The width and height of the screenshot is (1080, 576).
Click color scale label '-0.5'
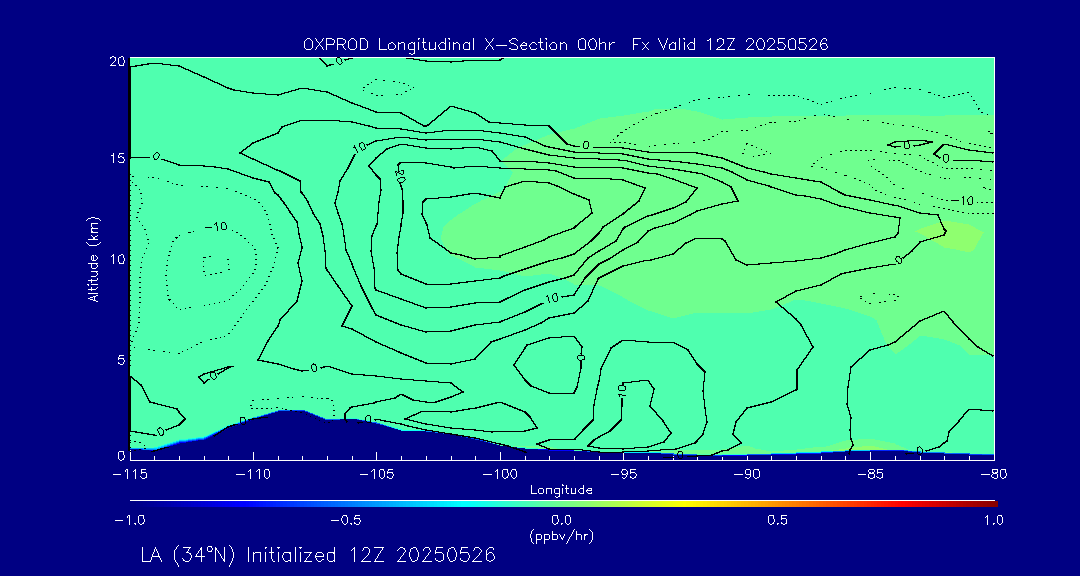click(x=346, y=520)
